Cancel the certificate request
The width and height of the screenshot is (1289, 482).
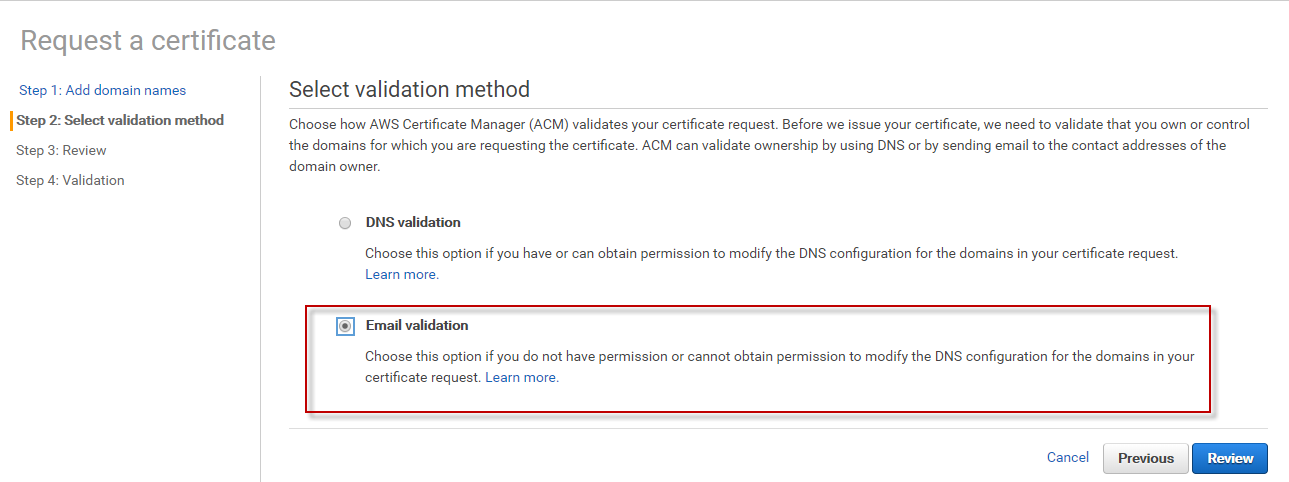point(1067,457)
